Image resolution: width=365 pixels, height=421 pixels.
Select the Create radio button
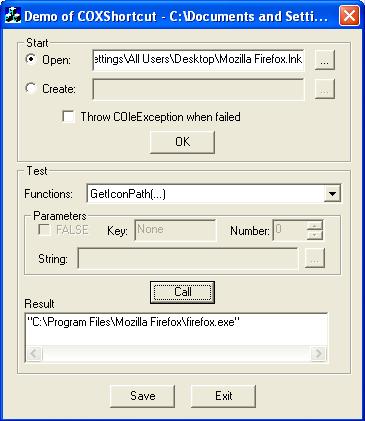[31, 88]
